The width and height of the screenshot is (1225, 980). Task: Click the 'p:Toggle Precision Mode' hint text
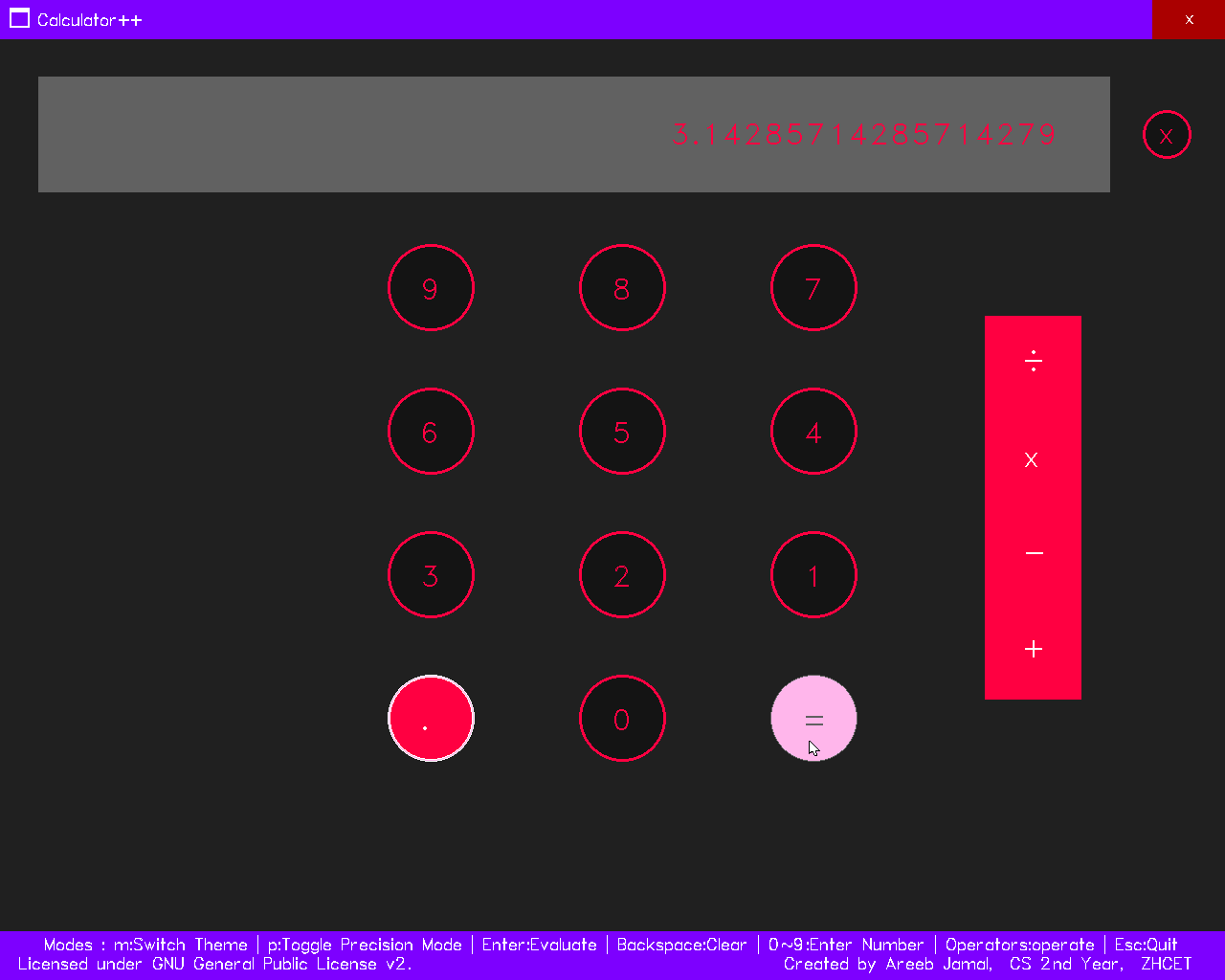365,945
